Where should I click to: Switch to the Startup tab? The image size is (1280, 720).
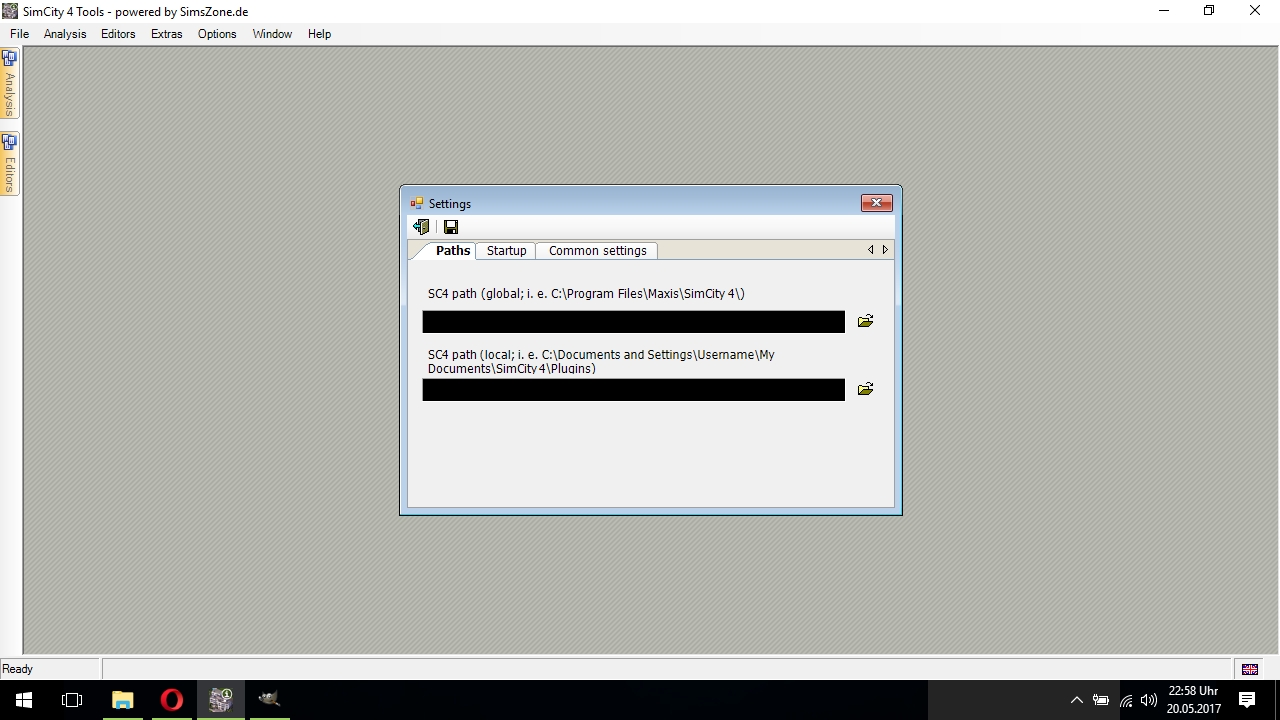click(x=506, y=251)
